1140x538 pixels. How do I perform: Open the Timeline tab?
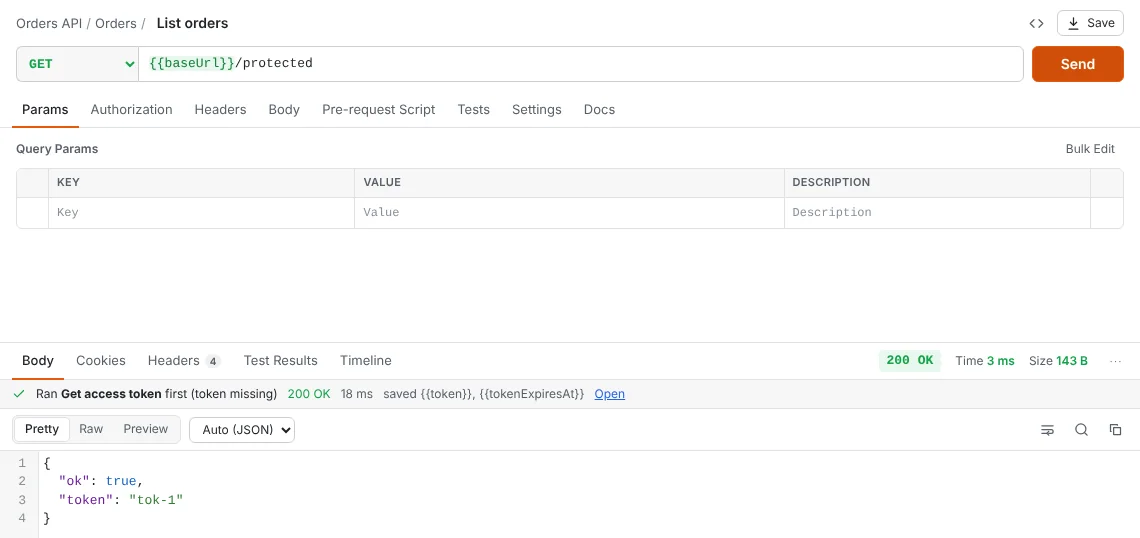[x=366, y=361]
